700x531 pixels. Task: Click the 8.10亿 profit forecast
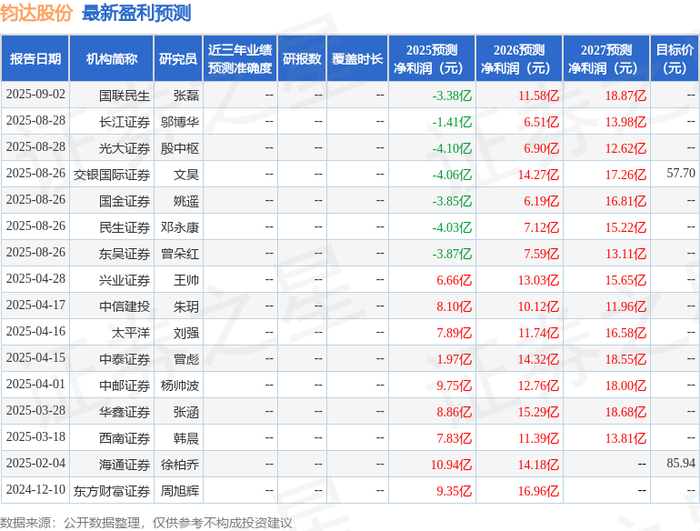[454, 306]
